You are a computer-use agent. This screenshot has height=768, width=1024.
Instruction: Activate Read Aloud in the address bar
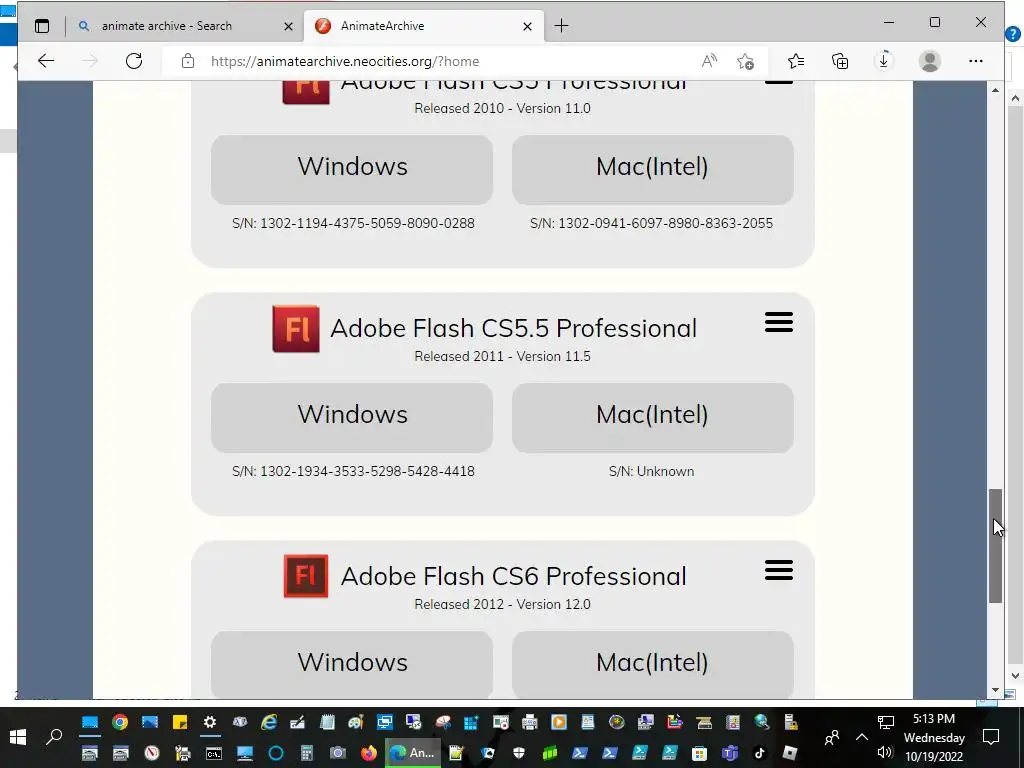pyautogui.click(x=709, y=61)
